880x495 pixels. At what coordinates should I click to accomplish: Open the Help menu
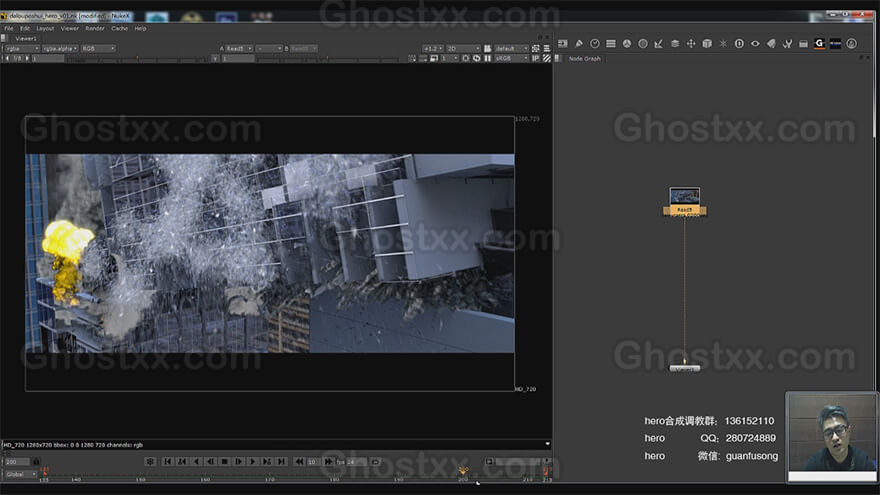[140, 28]
